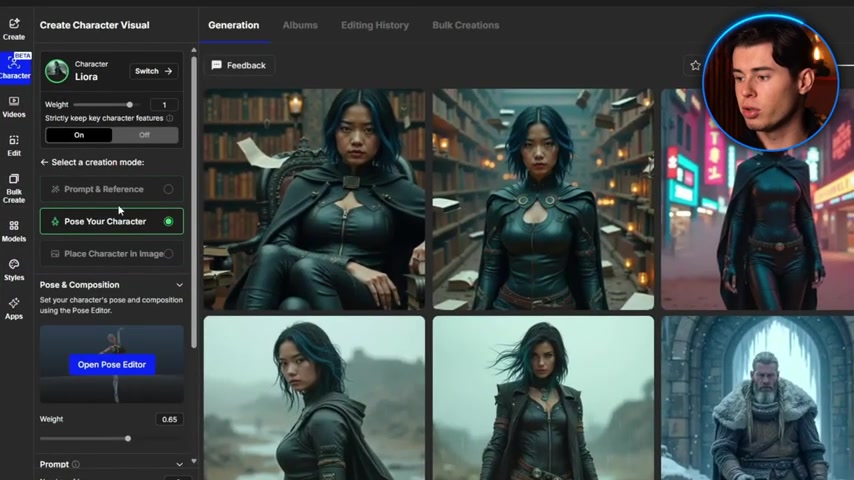
Task: Click the character weight value field
Action: 164,105
